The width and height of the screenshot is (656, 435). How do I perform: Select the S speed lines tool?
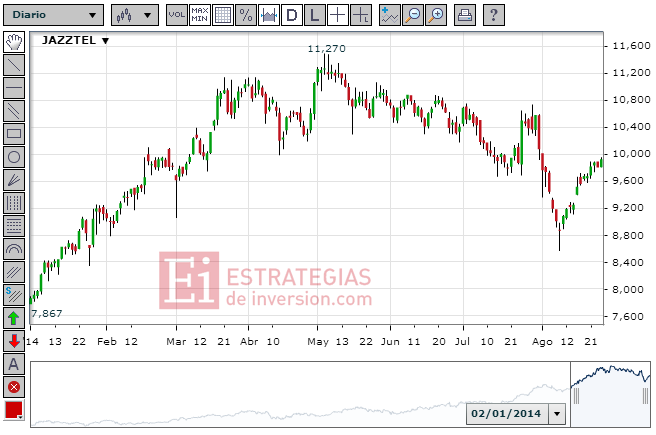14,295
